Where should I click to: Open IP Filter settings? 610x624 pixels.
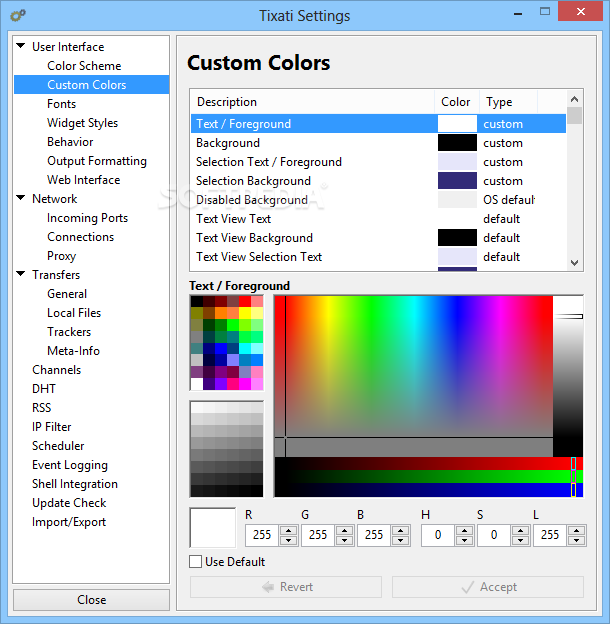click(51, 427)
